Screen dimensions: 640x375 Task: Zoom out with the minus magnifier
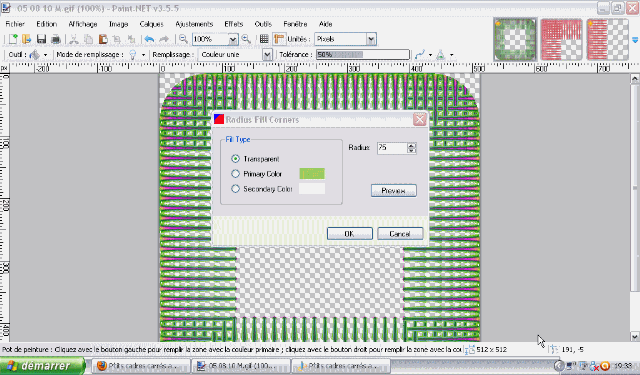tap(183, 39)
